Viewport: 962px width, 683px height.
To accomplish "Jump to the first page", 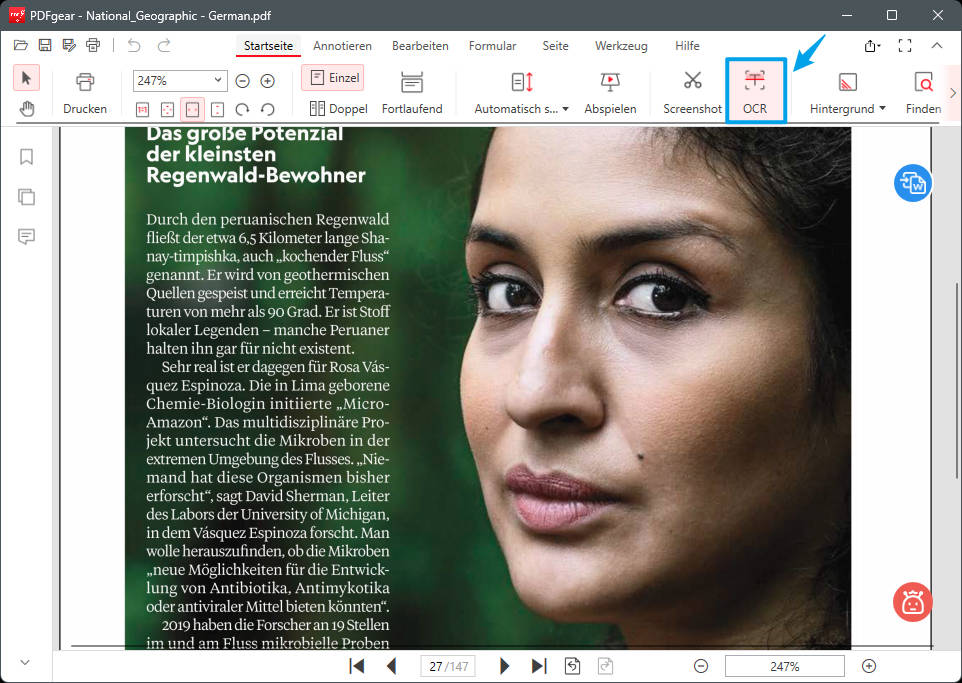I will point(356,666).
